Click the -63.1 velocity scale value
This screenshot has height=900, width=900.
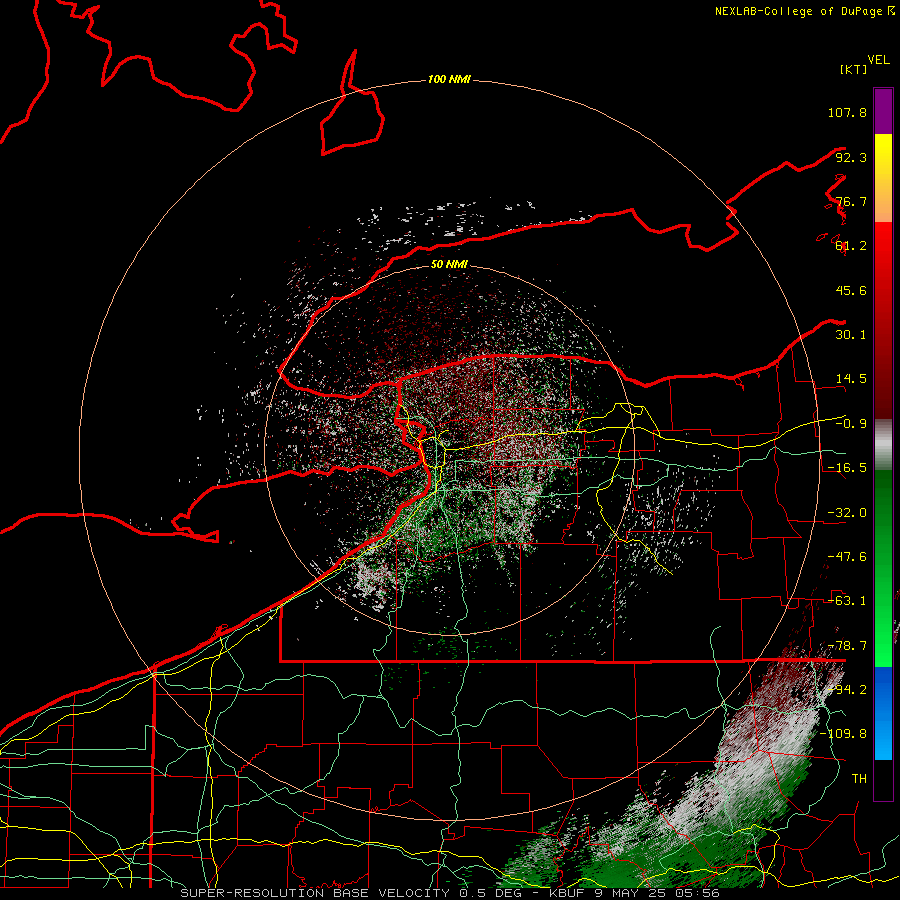(847, 601)
